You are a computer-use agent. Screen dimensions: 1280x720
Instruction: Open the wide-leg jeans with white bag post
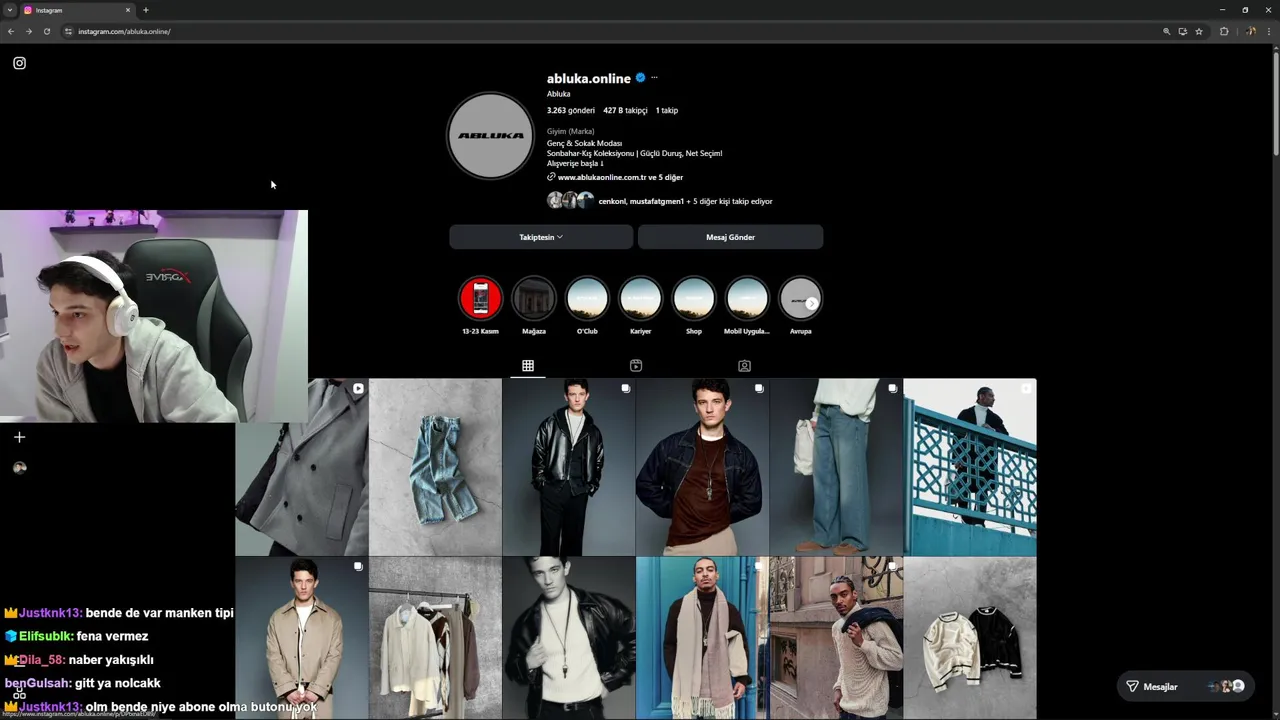[836, 466]
